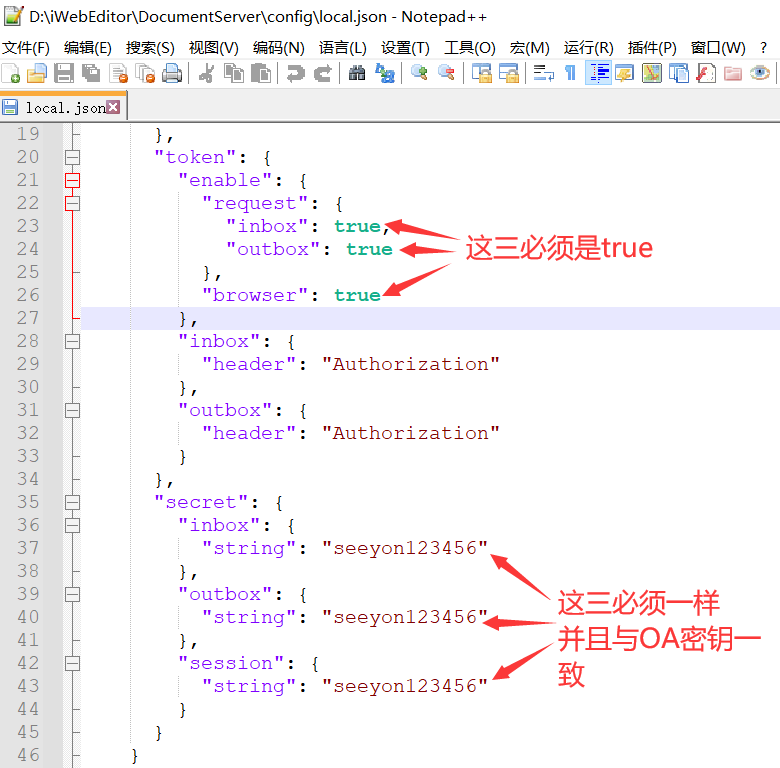Collapse the "inbox" block on line 36
Viewport: 780px width, 768px height.
tap(73, 525)
